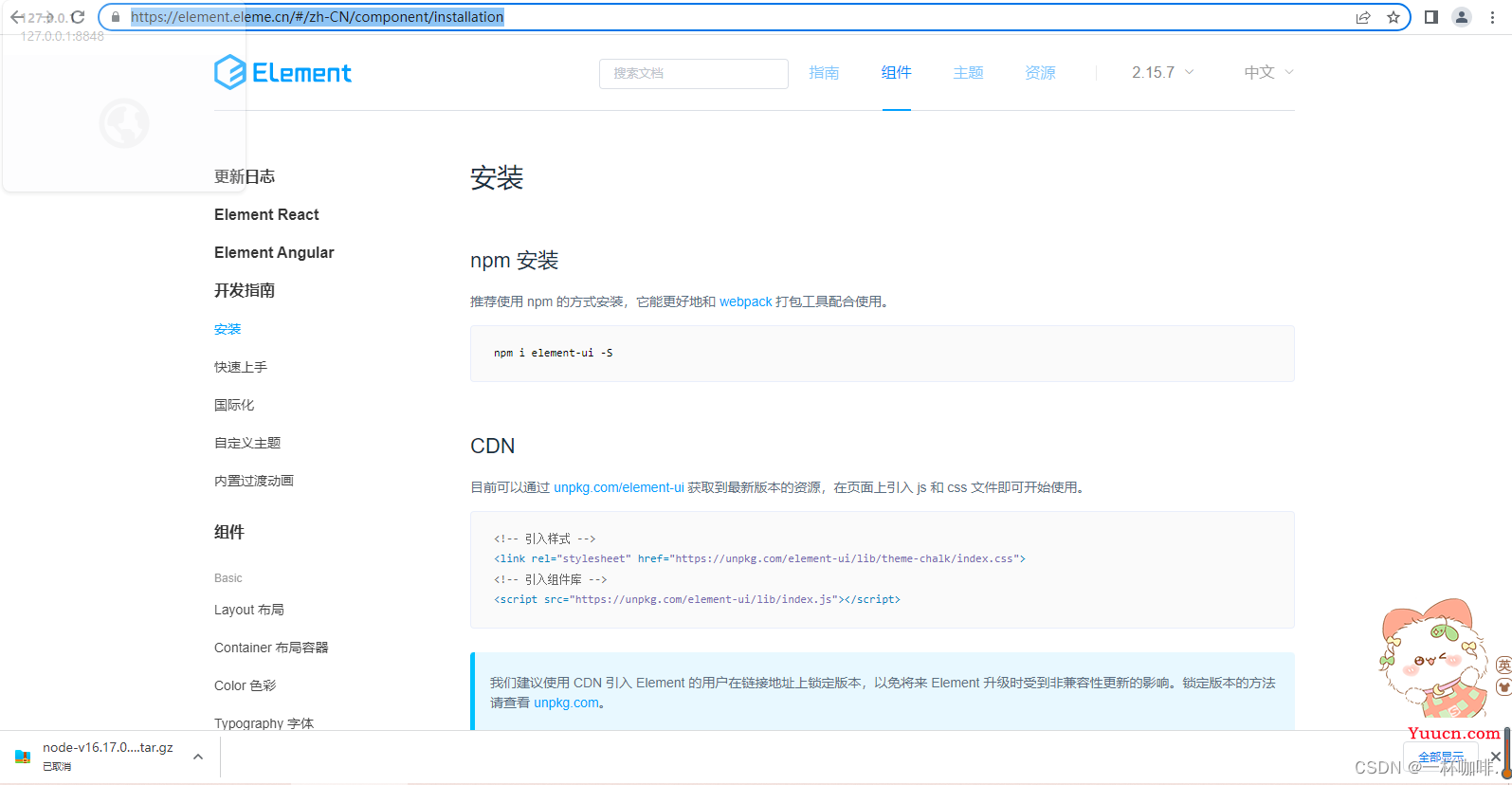Screen dimensions: 1512x785
Task: Select 快速上手 in sidebar
Action: [x=241, y=367]
